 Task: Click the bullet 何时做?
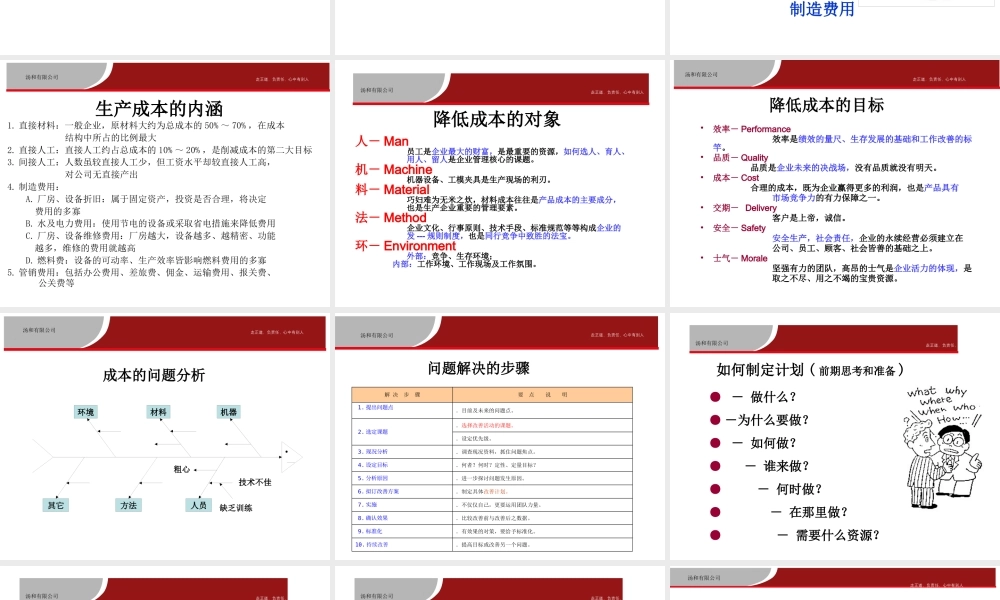790,489
